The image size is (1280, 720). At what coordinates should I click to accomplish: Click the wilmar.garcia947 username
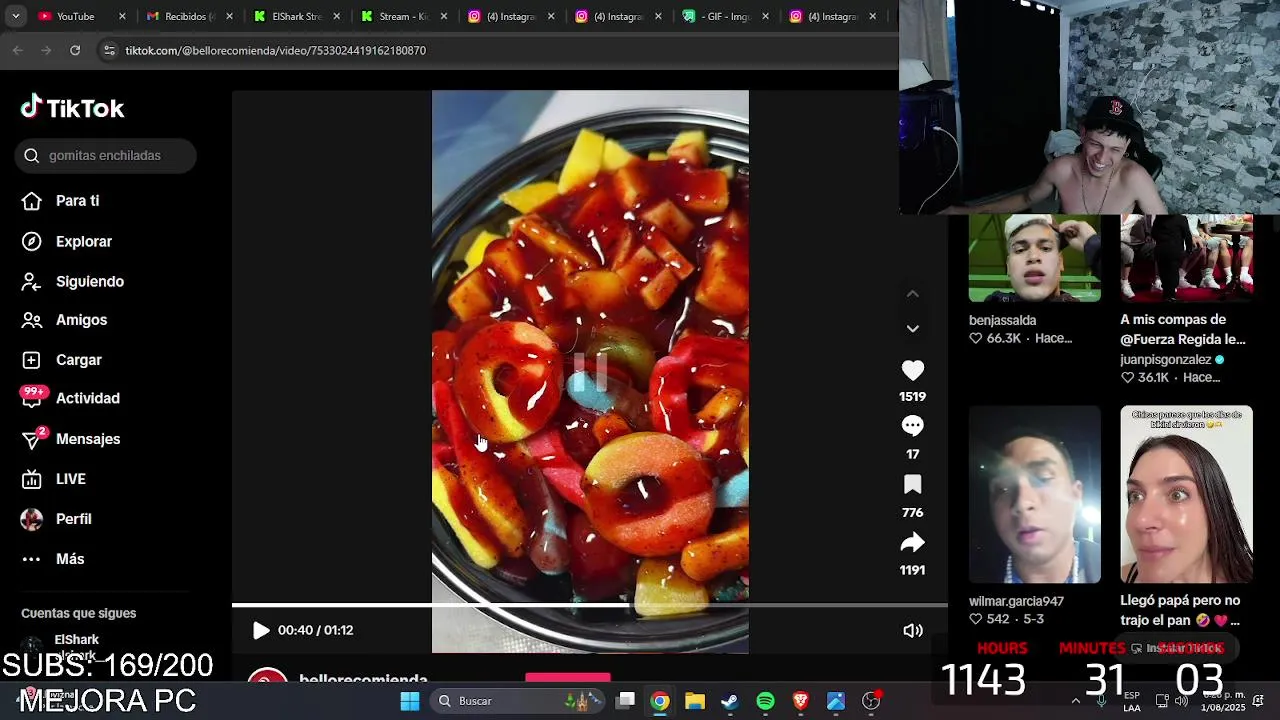(1016, 602)
